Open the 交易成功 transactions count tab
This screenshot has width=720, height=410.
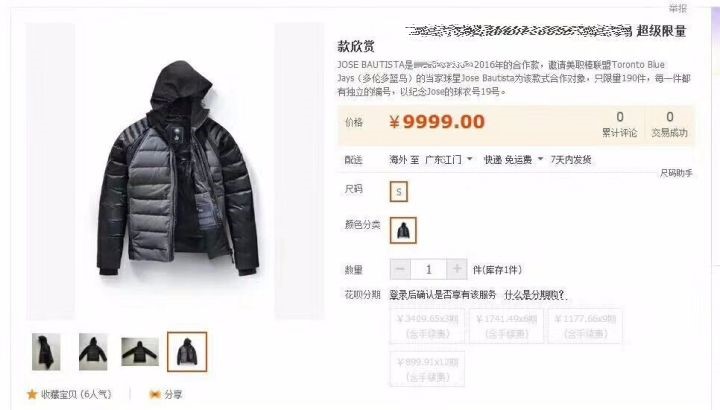(x=669, y=125)
